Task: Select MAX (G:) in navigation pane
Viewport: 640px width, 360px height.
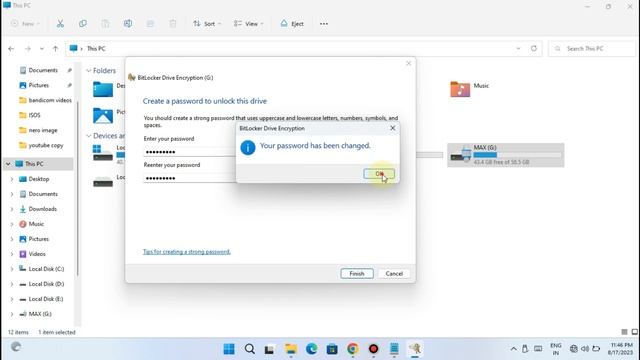Action: click(40, 314)
